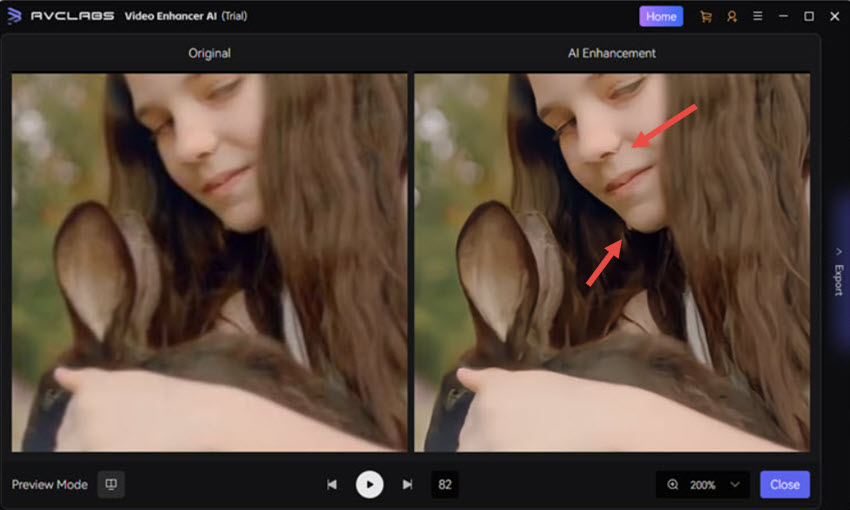The width and height of the screenshot is (850, 510).
Task: Open the hamburger menu
Action: click(757, 16)
